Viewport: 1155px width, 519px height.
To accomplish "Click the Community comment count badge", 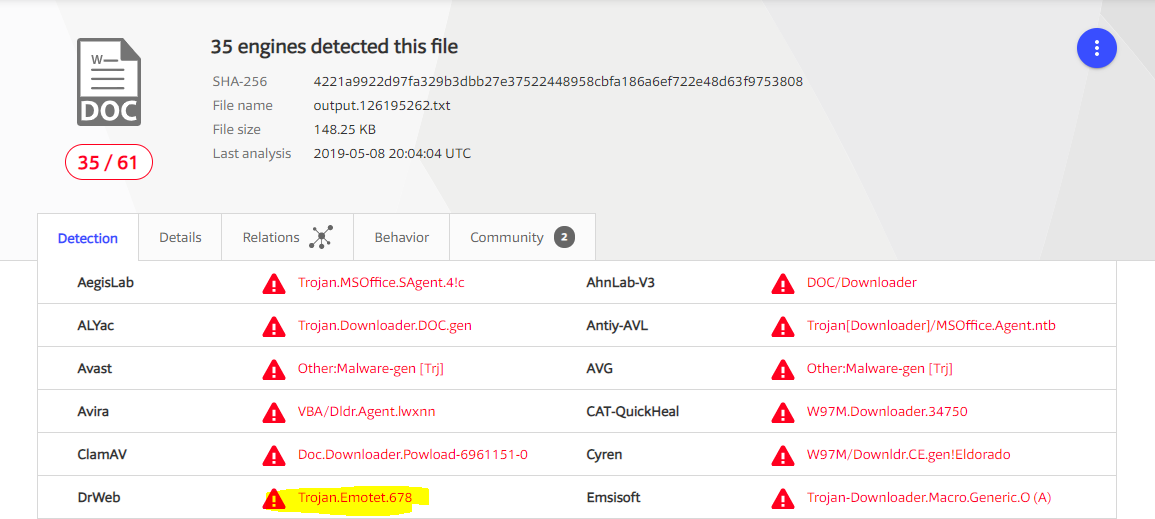I will [x=564, y=238].
